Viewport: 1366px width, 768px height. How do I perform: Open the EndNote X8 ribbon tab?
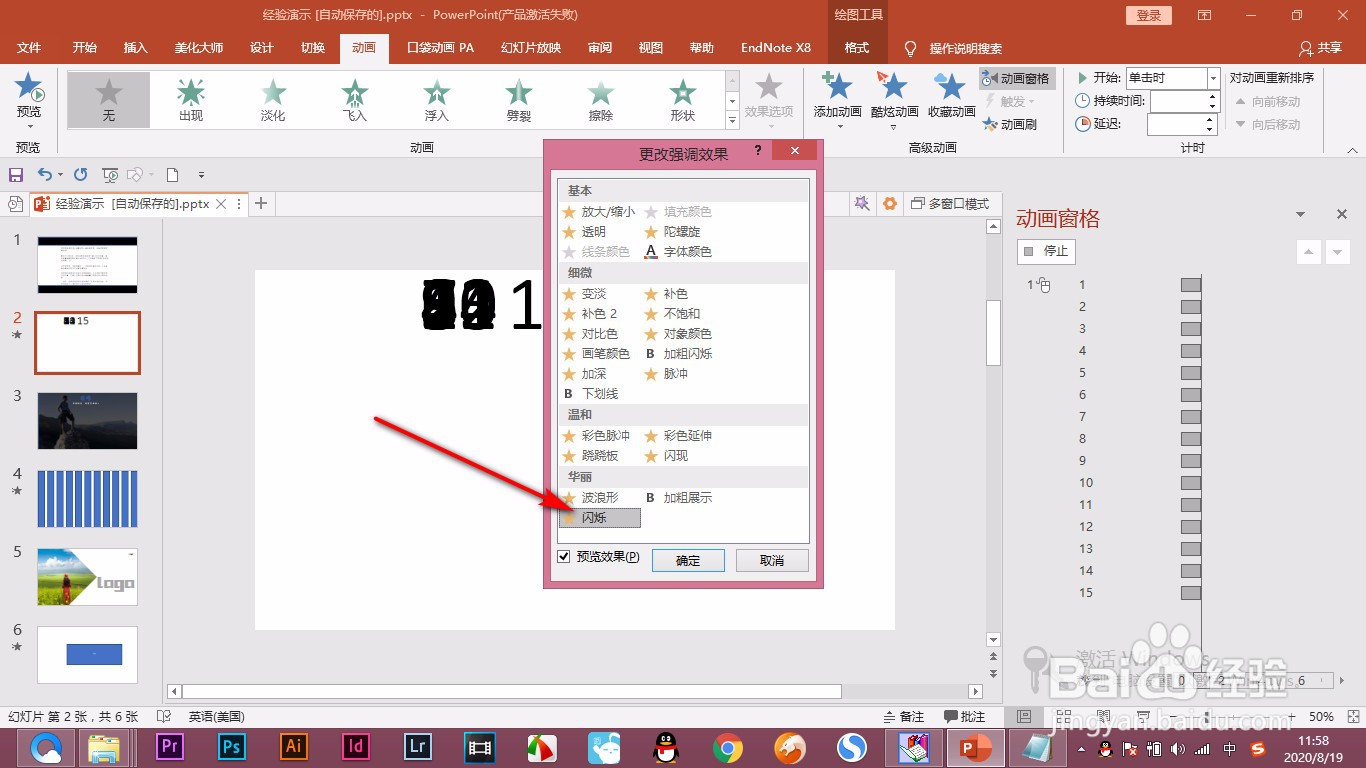[775, 47]
